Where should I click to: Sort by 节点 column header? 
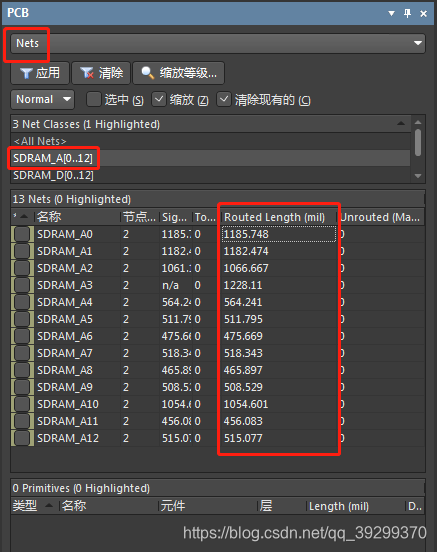coord(140,217)
